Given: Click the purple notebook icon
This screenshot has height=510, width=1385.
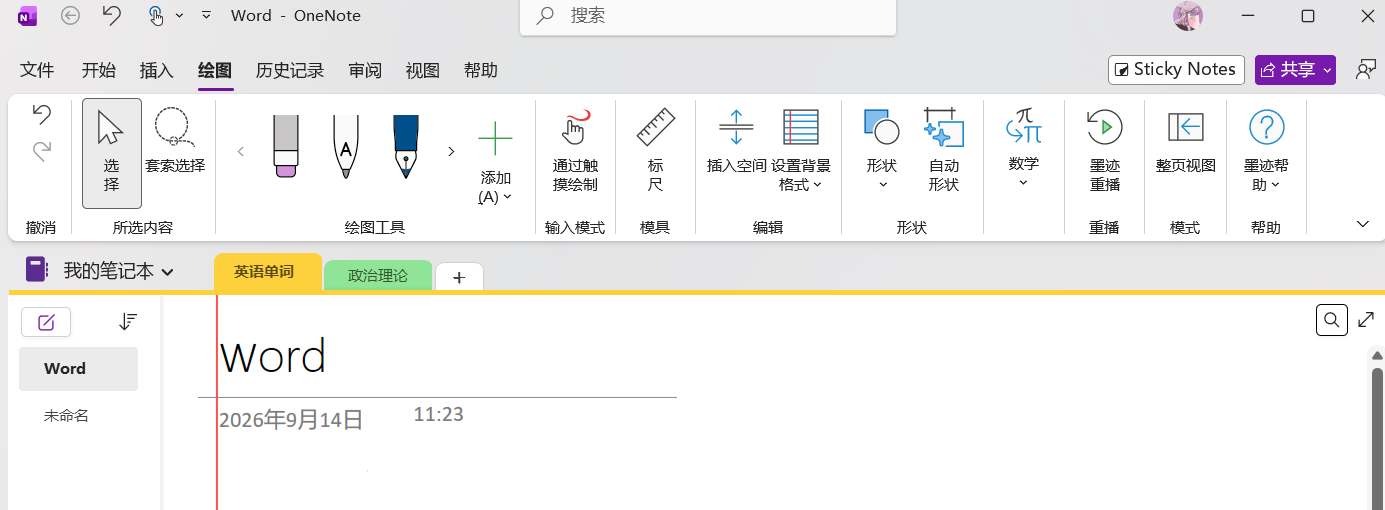Looking at the screenshot, I should coord(37,269).
